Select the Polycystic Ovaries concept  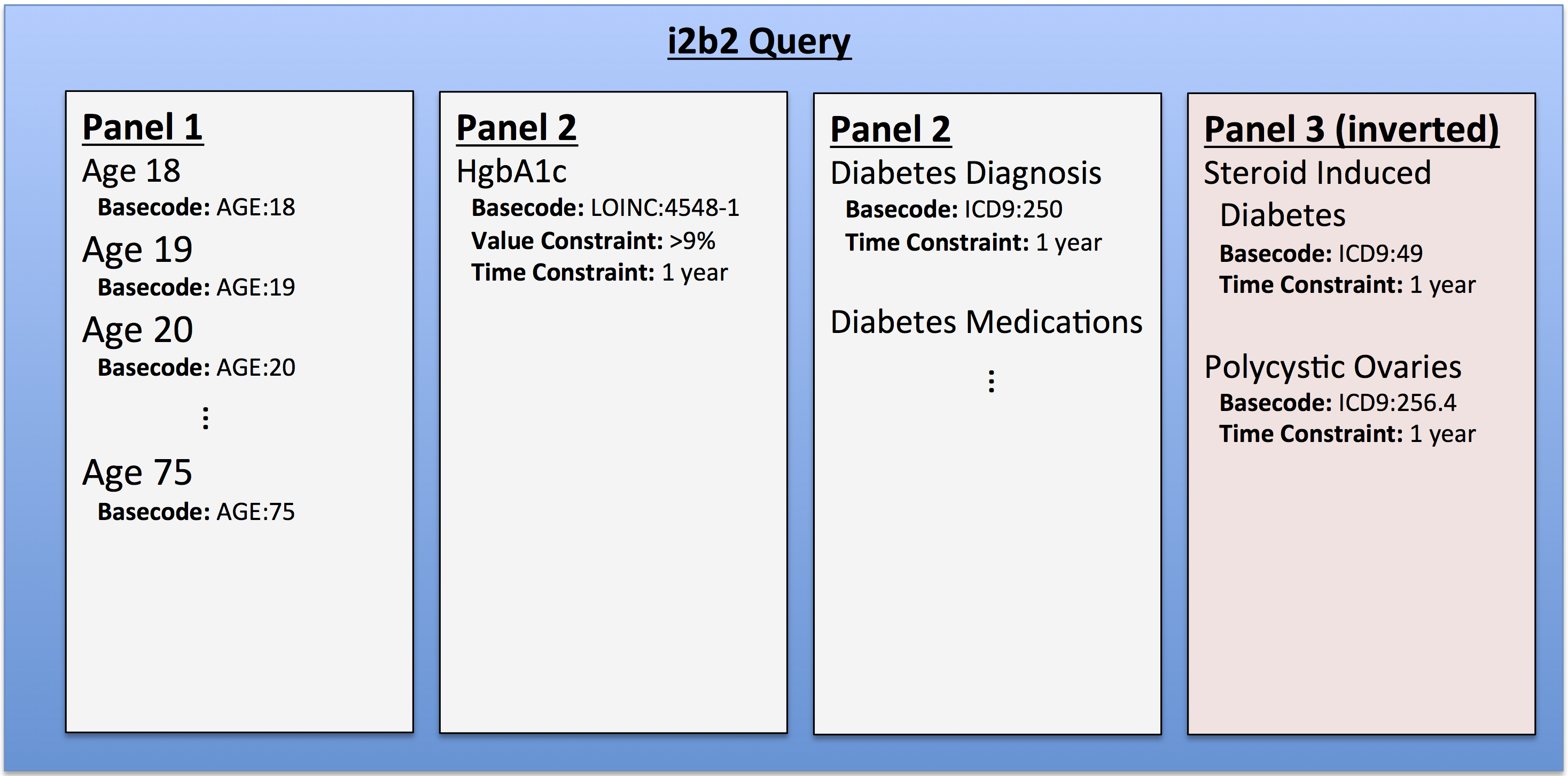click(x=1332, y=367)
